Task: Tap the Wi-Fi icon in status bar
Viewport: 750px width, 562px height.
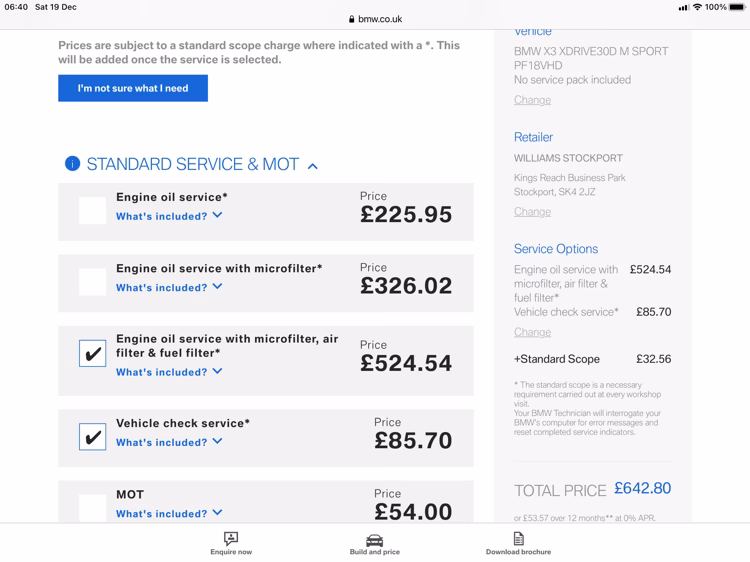Action: (x=697, y=7)
